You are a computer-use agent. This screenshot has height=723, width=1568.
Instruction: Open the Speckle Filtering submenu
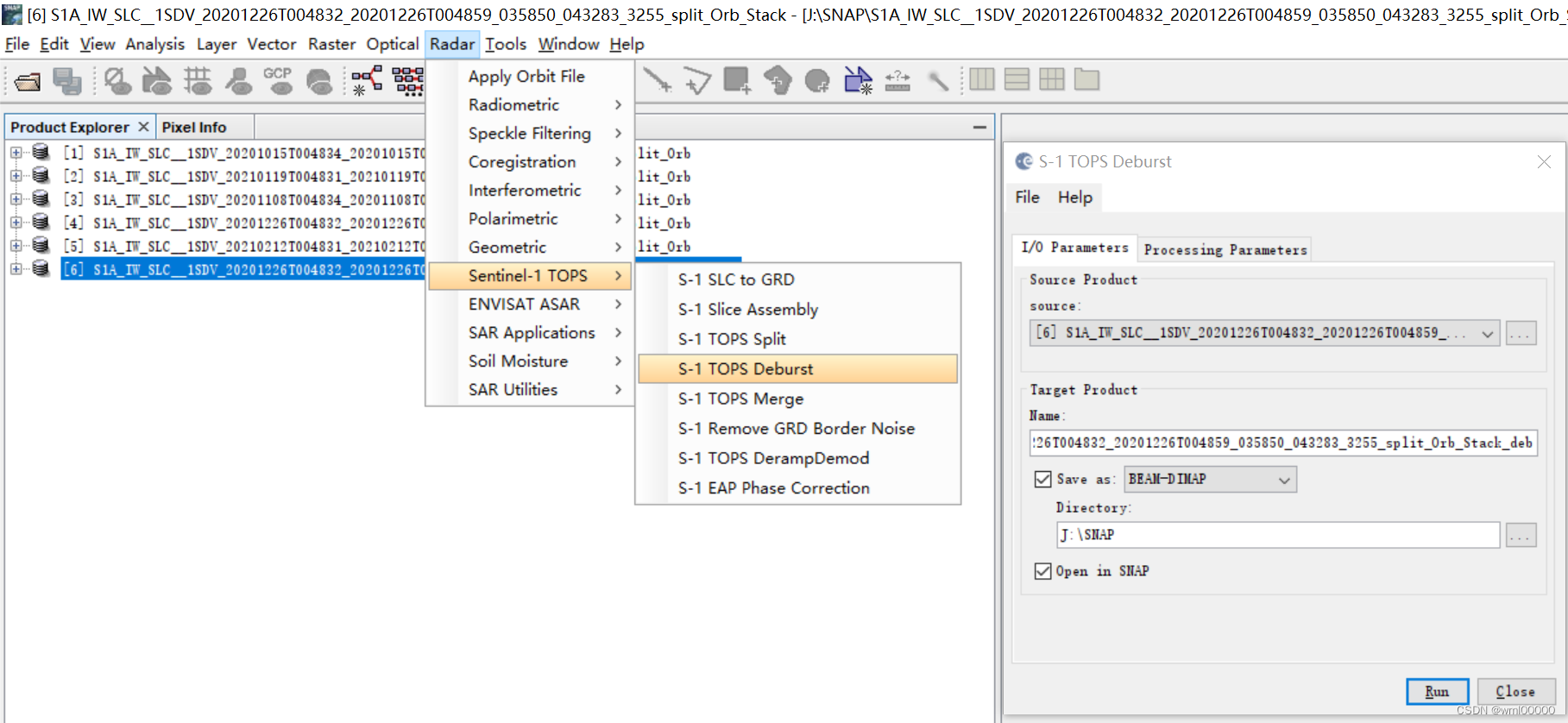click(x=531, y=133)
